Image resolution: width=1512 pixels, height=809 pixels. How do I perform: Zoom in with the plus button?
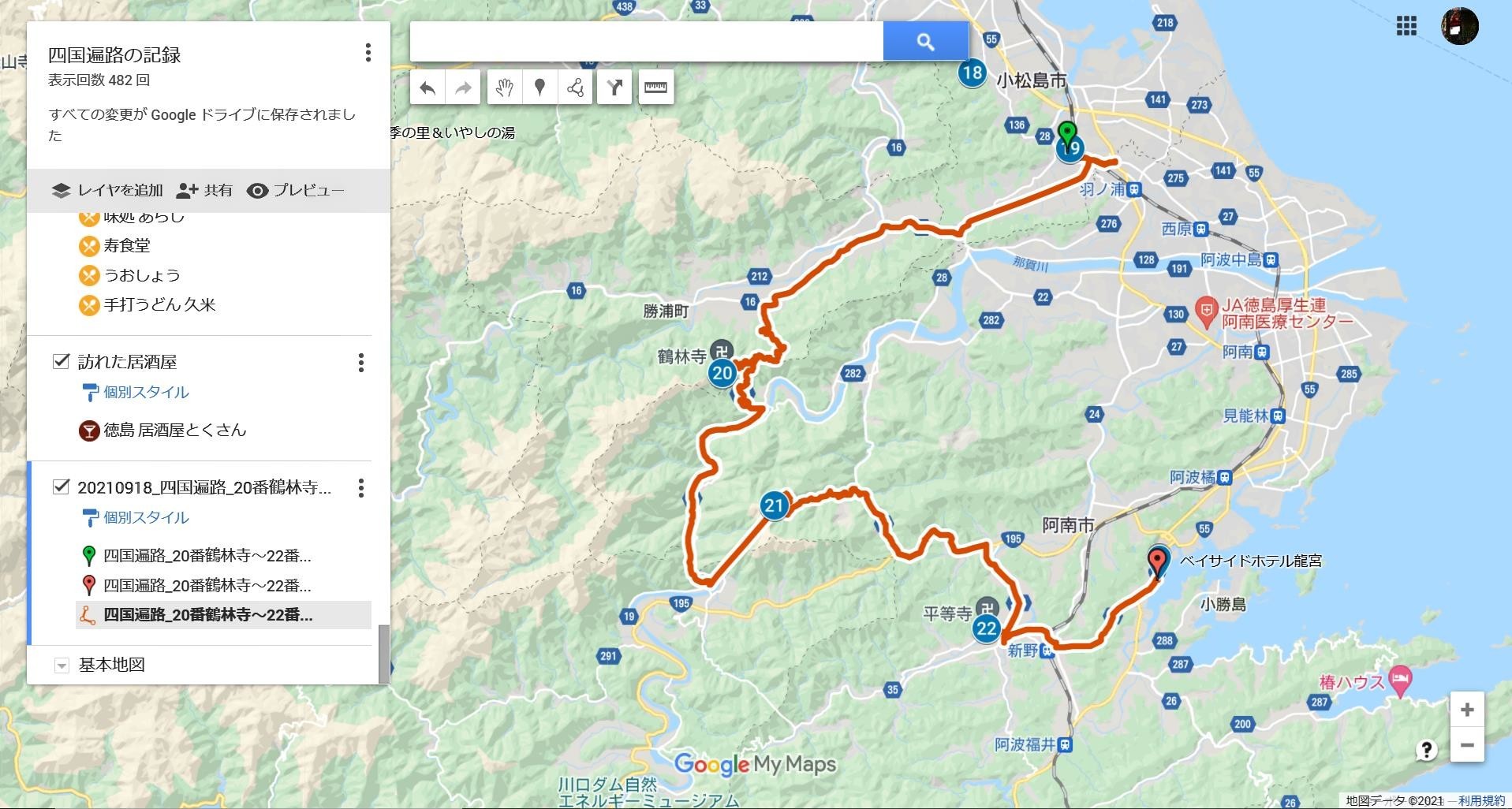1467,710
